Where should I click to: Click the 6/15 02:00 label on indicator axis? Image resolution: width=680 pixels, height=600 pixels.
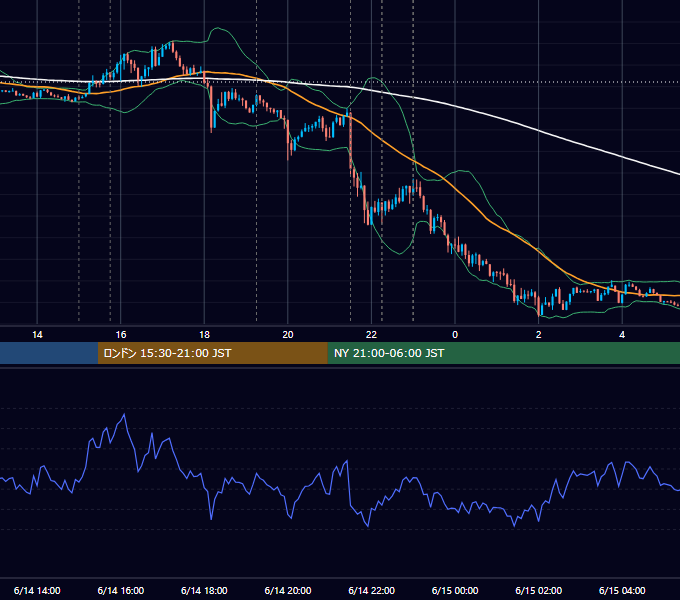tap(539, 590)
